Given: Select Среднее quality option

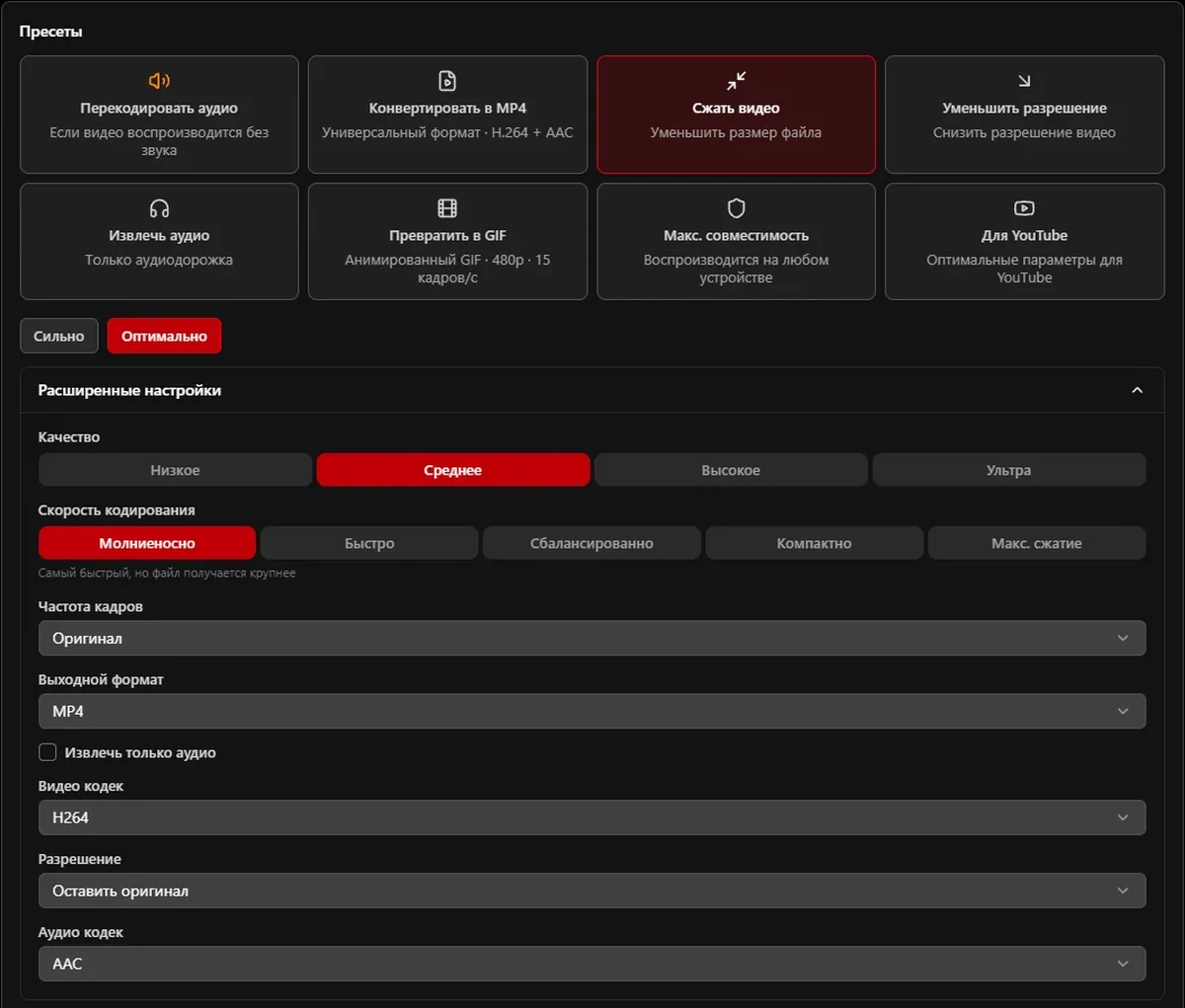Looking at the screenshot, I should click(453, 470).
